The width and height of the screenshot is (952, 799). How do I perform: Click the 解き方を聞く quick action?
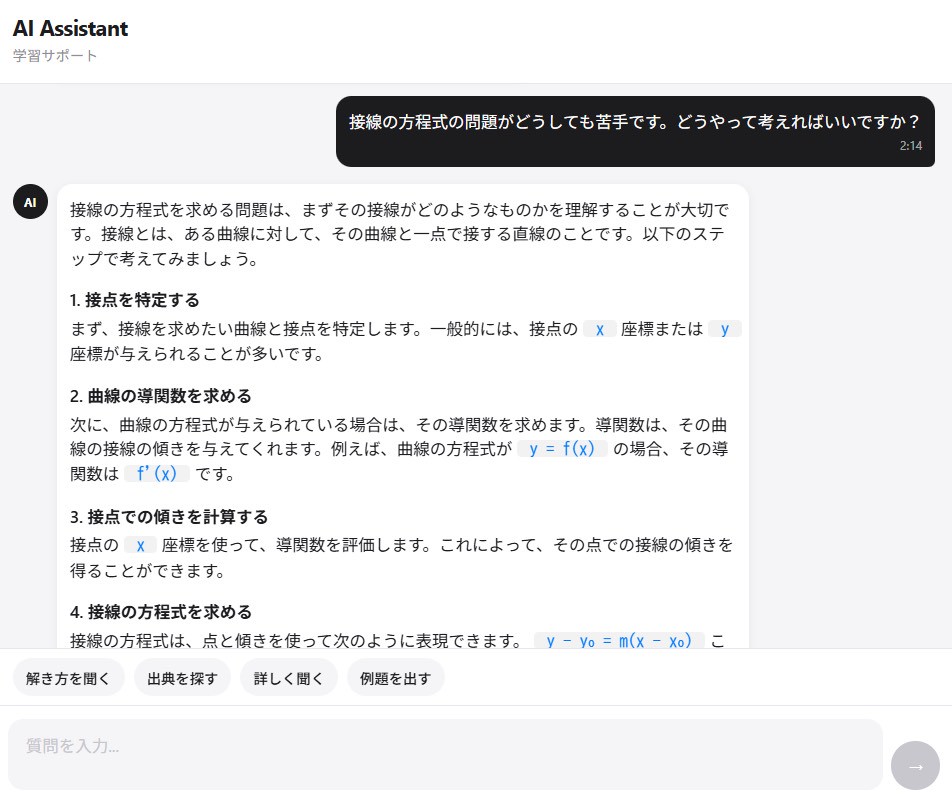[x=68, y=677]
